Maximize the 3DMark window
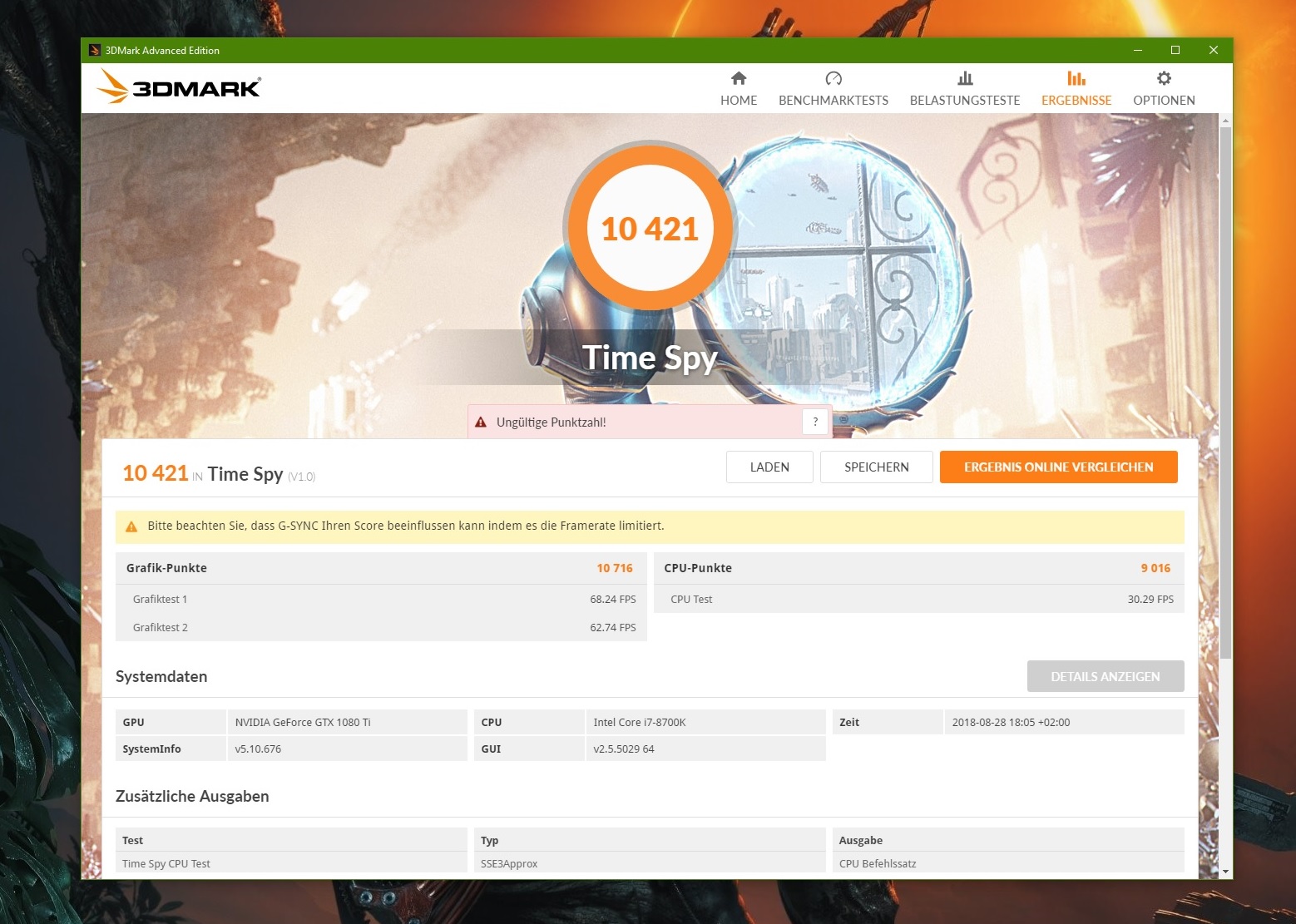Image resolution: width=1296 pixels, height=924 pixels. 1175,50
